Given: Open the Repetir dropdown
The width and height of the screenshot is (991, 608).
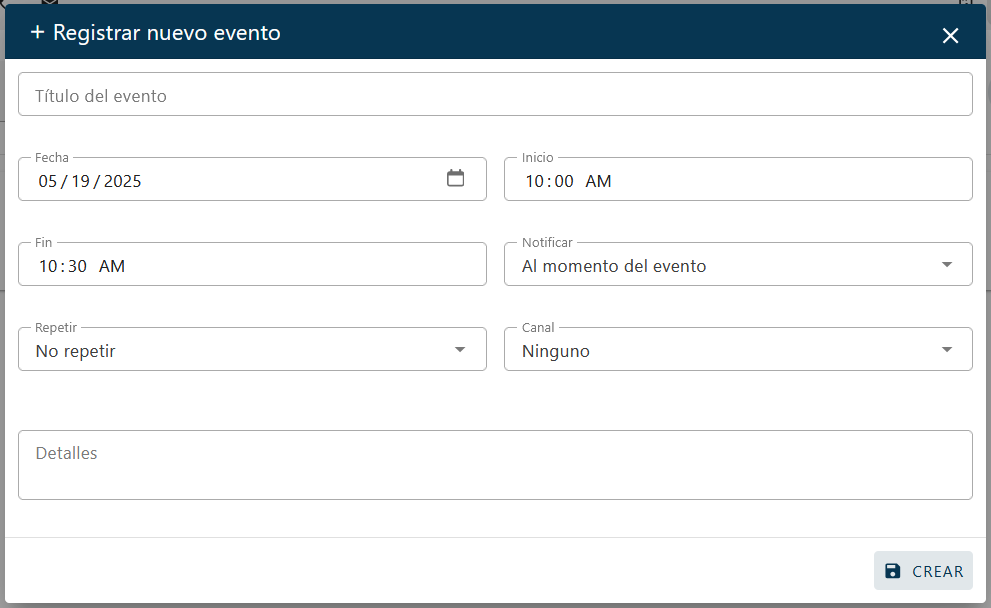Looking at the screenshot, I should (x=252, y=349).
